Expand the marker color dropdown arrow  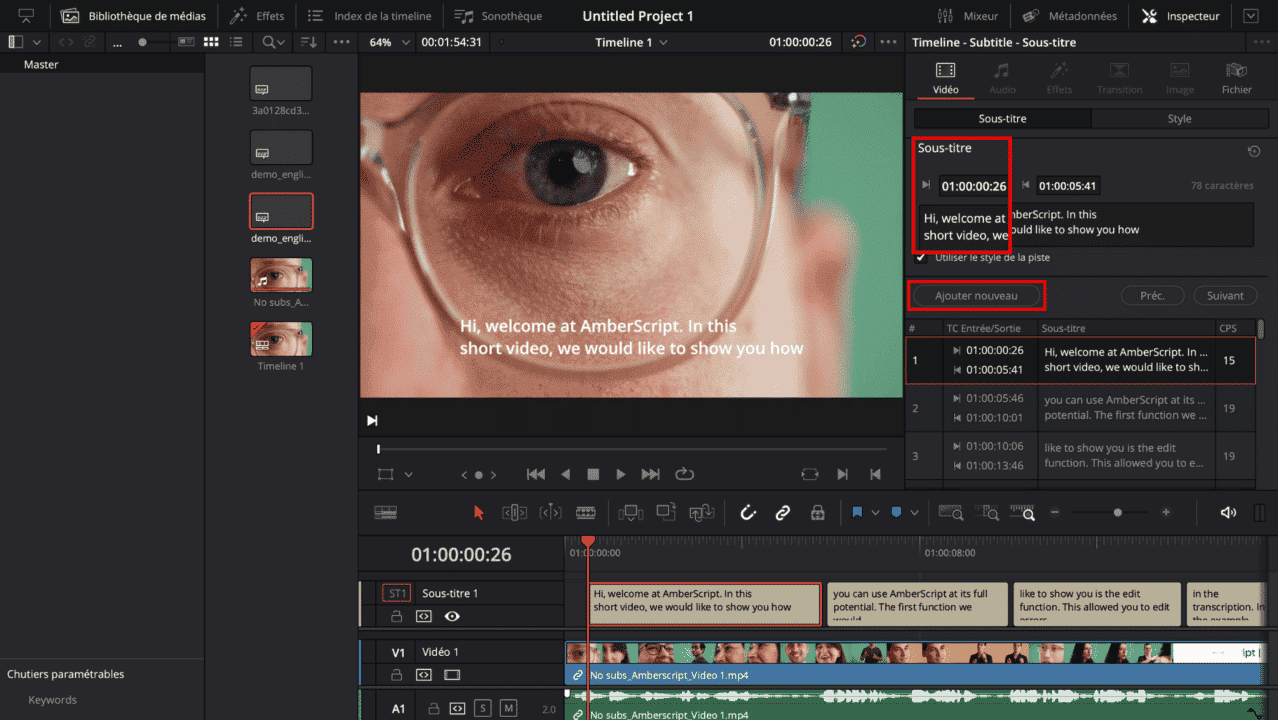tap(915, 512)
